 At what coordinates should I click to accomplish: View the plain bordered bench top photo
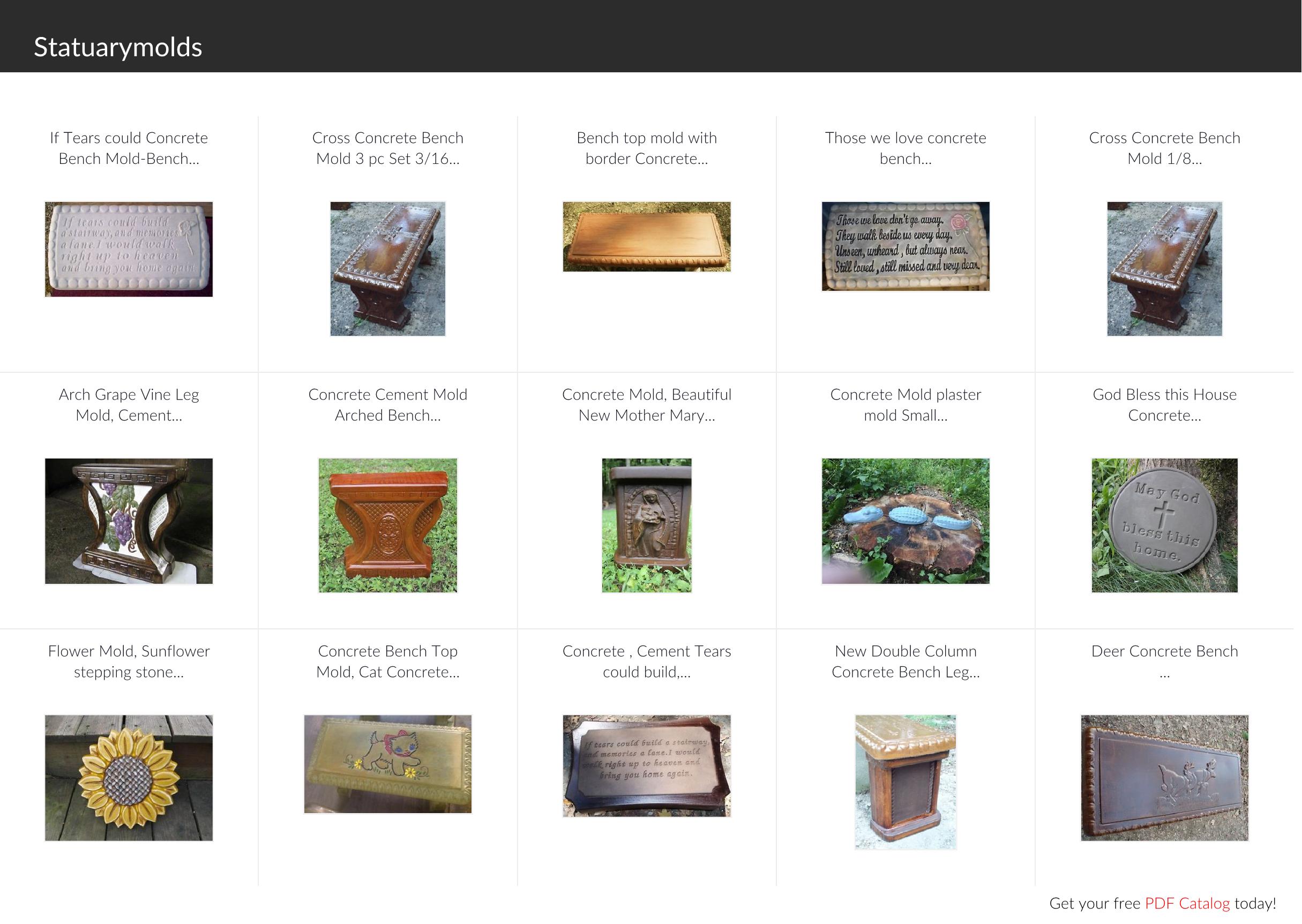tap(647, 237)
